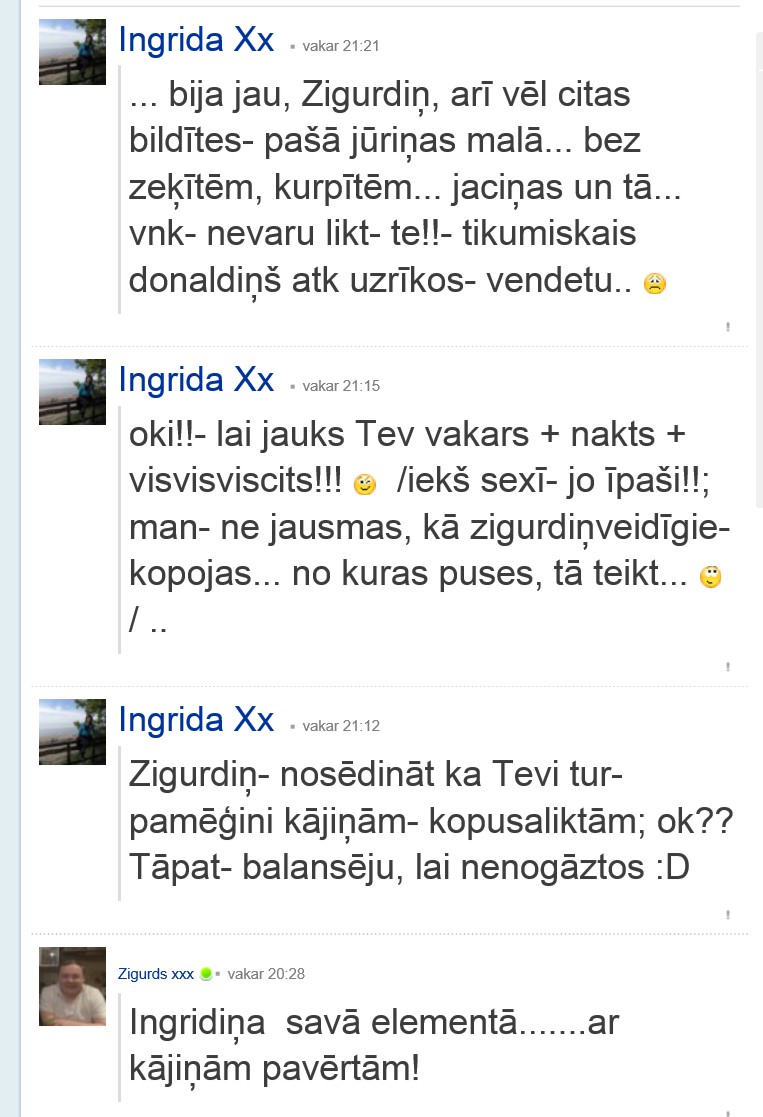
Task: Click the report icon on the 21:12 comment
Action: click(727, 915)
